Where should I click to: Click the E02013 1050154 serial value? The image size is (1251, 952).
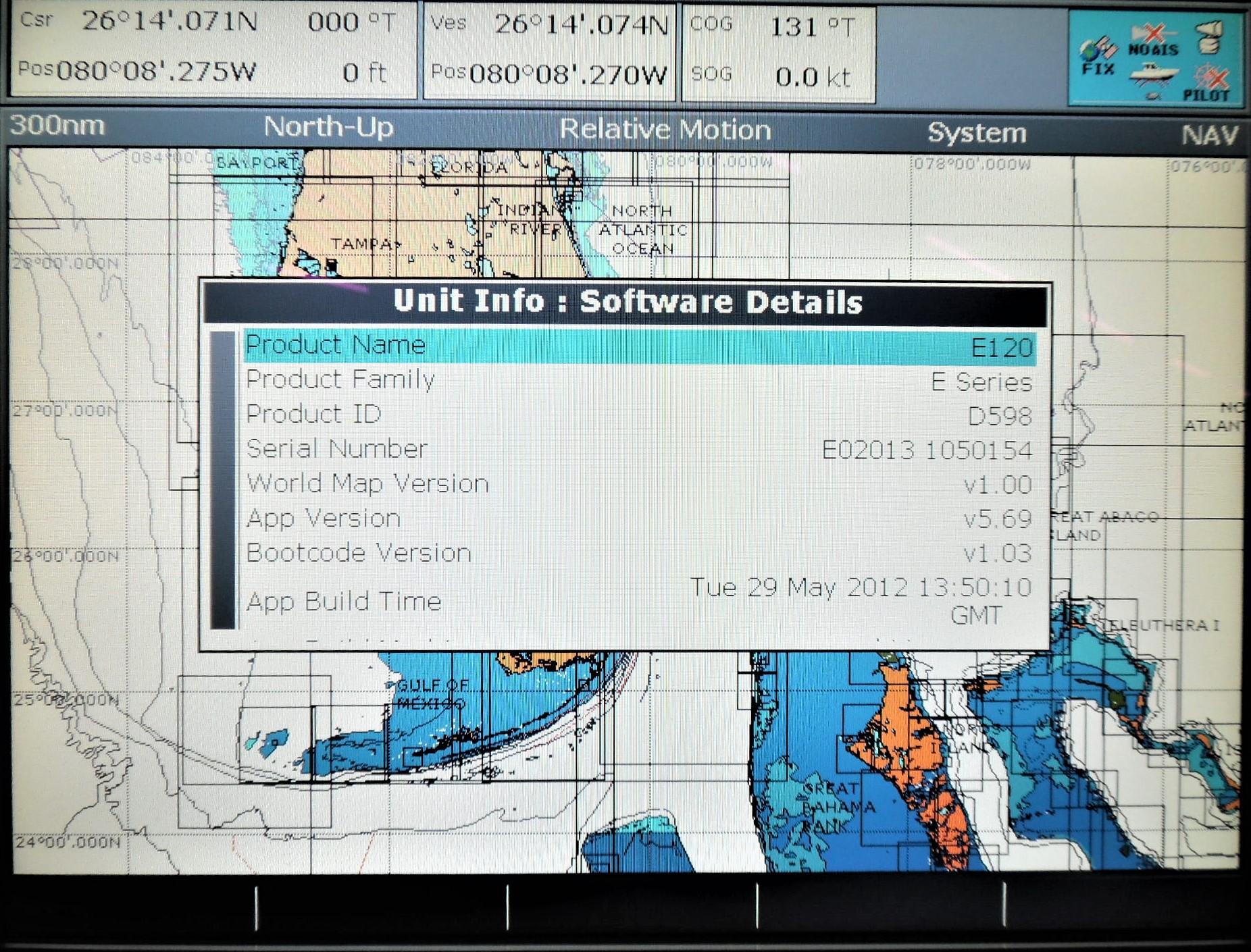[x=927, y=450]
